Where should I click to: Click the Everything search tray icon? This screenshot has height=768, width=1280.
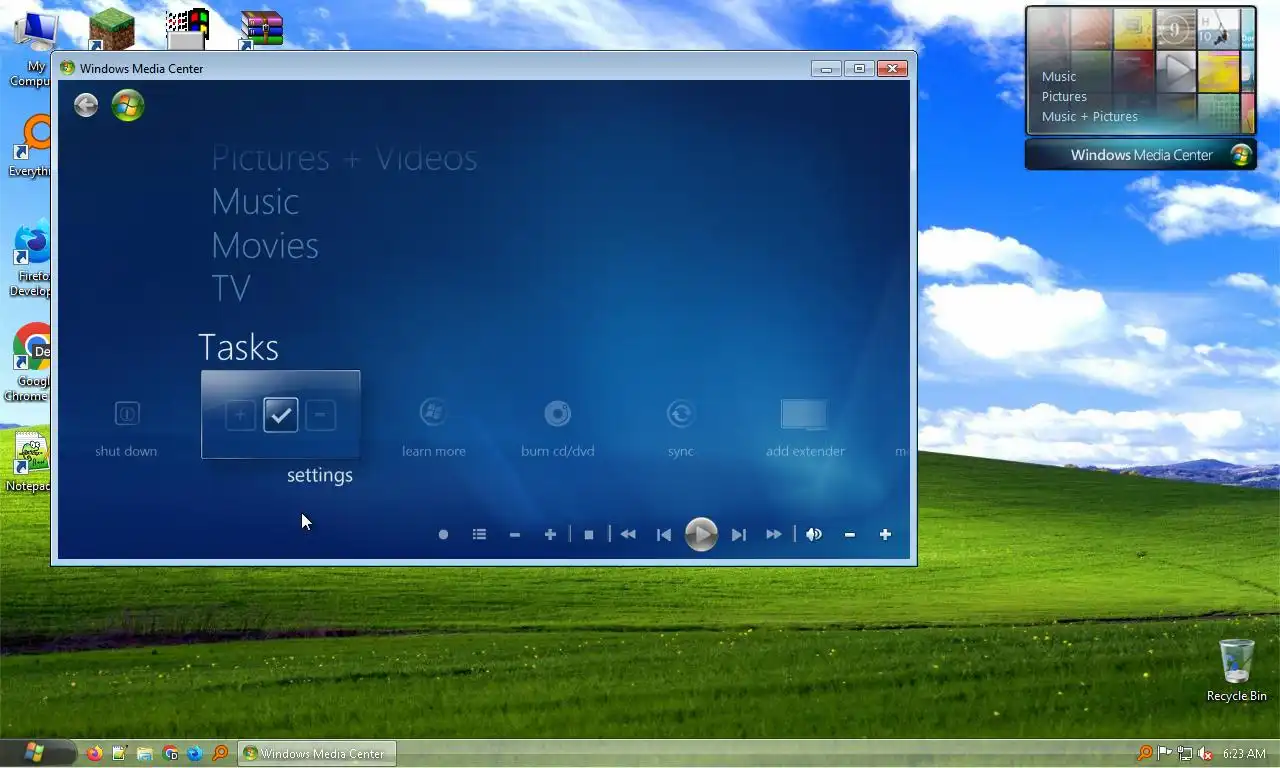1145,753
